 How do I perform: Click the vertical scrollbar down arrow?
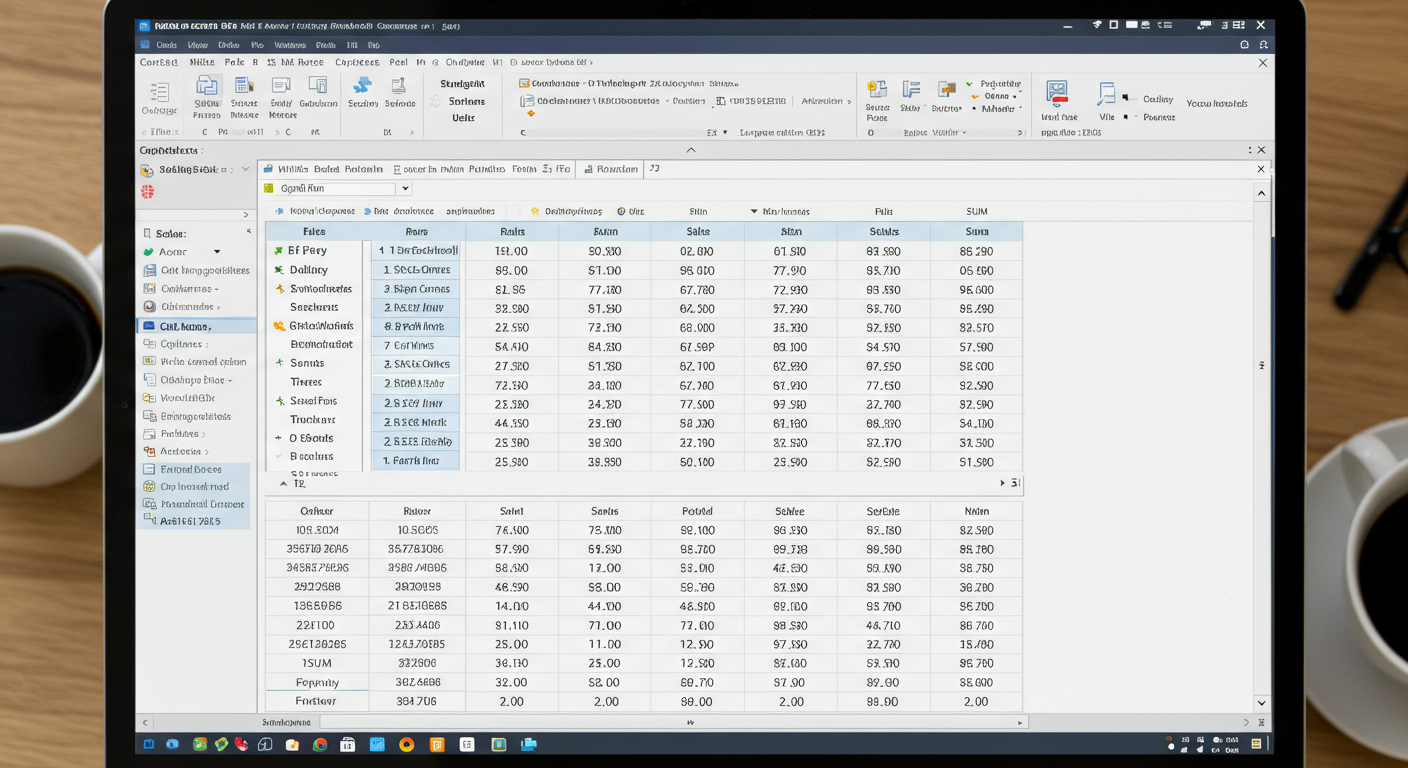point(1261,703)
